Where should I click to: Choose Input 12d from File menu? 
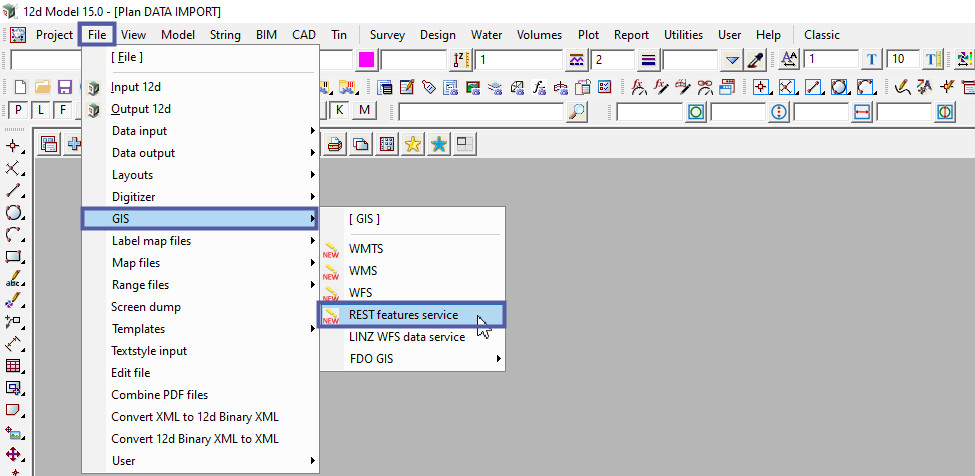point(200,87)
